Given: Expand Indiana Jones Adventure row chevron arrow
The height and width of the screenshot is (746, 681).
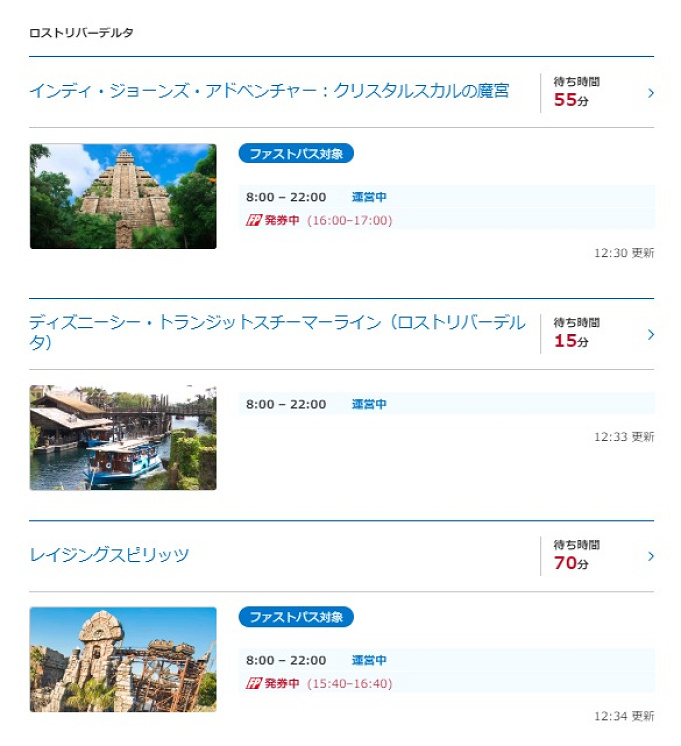Looking at the screenshot, I should (x=651, y=93).
